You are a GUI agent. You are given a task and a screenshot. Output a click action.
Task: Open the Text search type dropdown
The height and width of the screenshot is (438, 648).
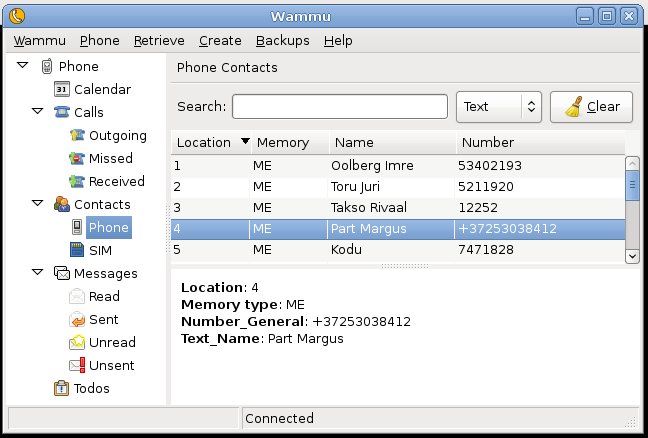(x=498, y=107)
